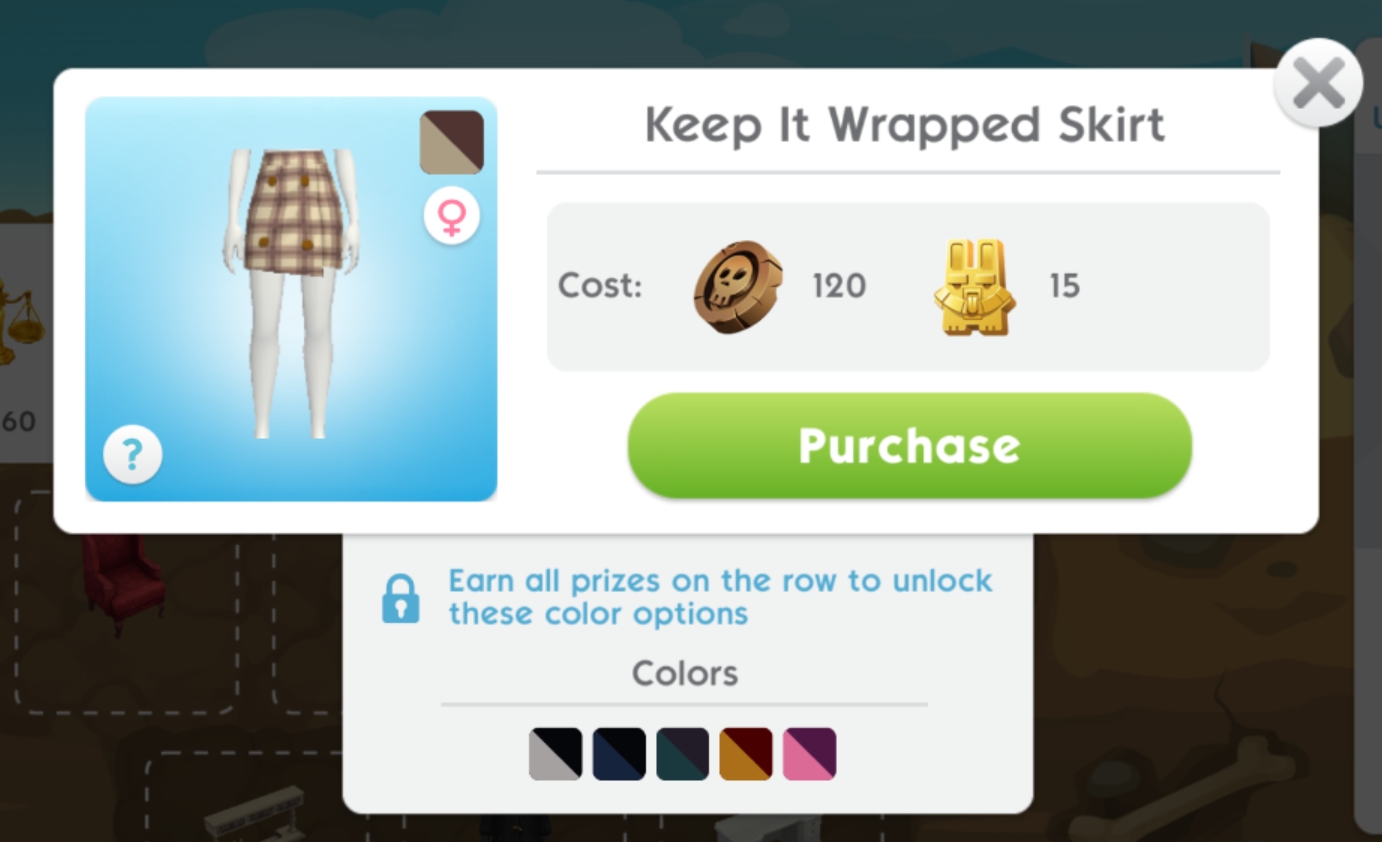Click the brown and tan color swatch
Viewport: 1382px width, 842px height.
pos(452,142)
